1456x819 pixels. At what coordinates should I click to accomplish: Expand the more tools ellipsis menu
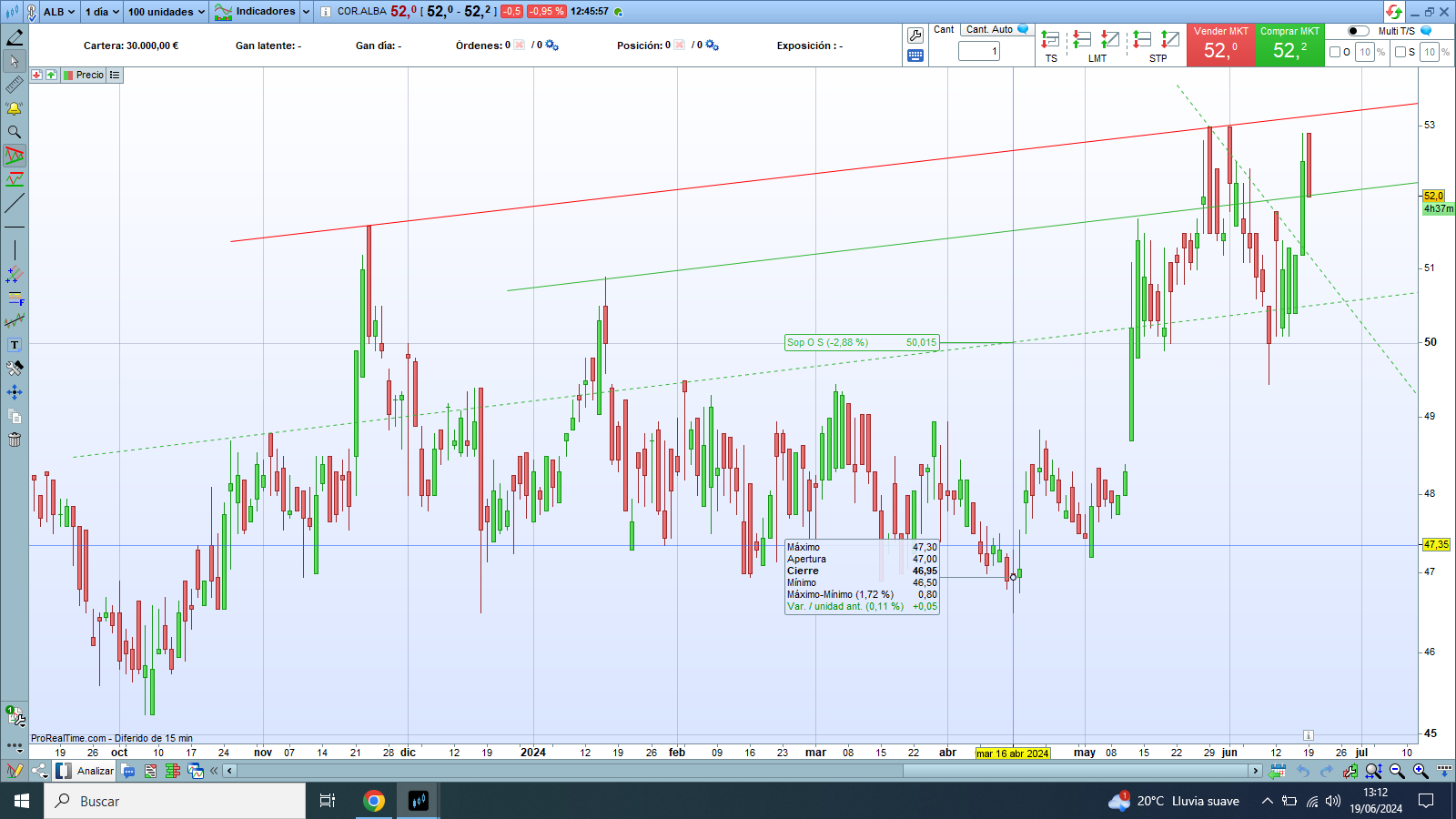click(x=15, y=746)
